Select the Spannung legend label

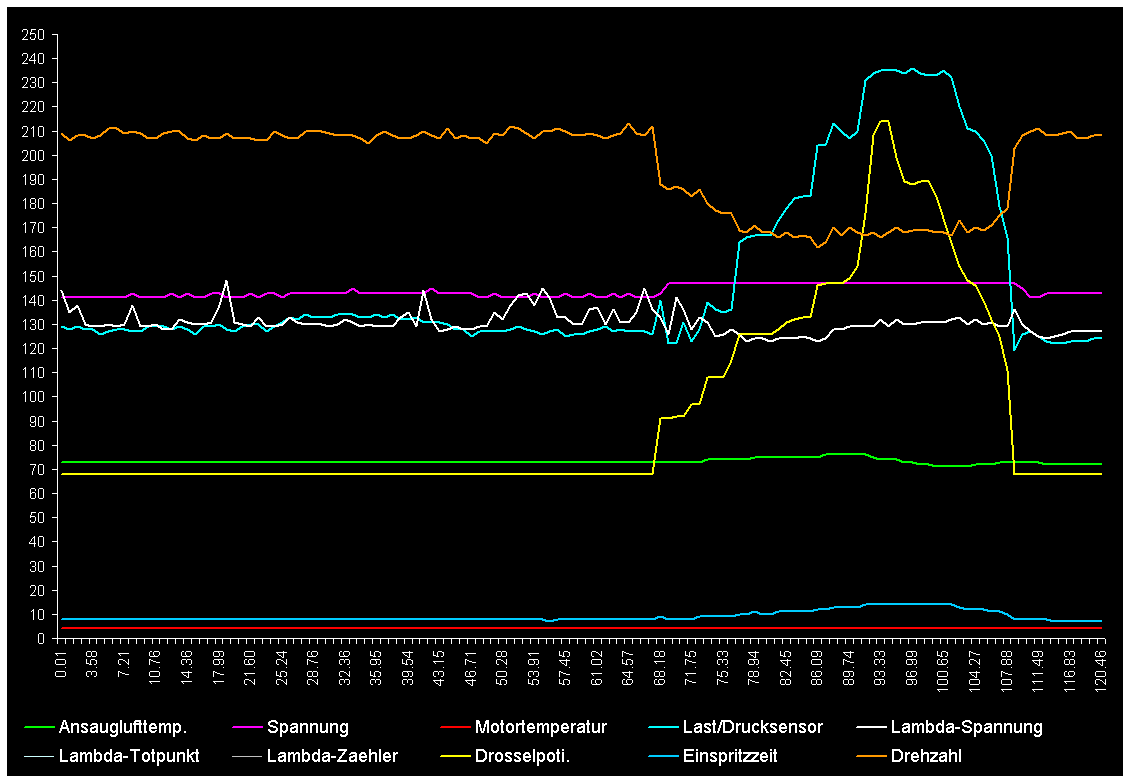309,727
